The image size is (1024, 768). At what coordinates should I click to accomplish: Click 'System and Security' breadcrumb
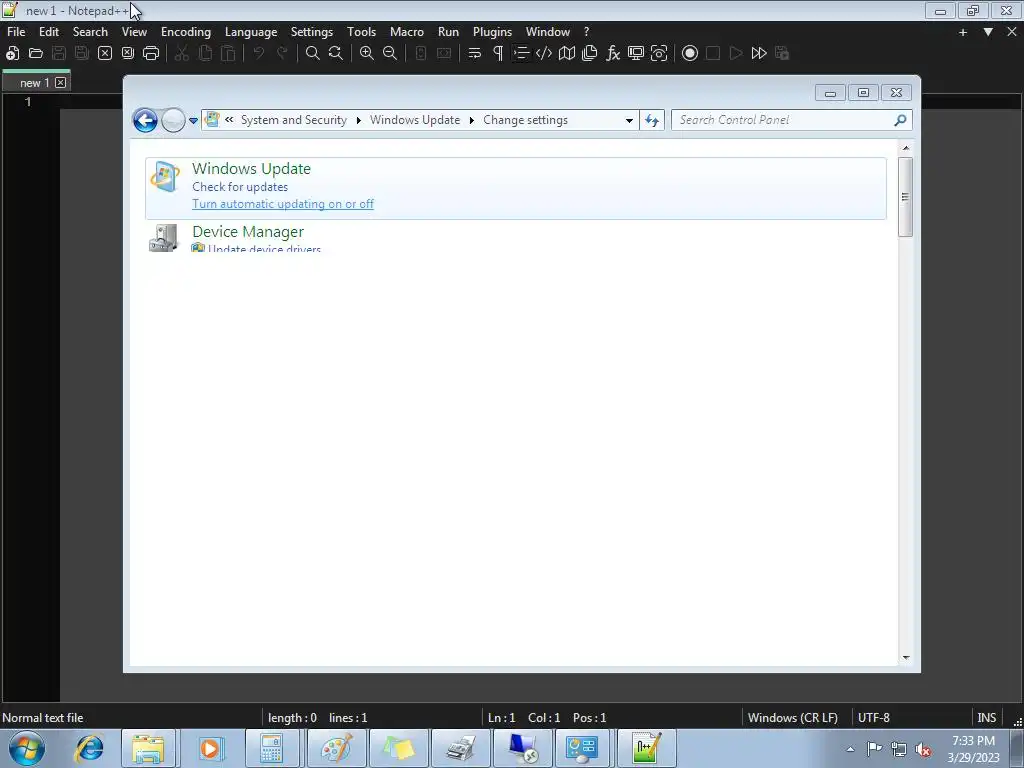(294, 120)
